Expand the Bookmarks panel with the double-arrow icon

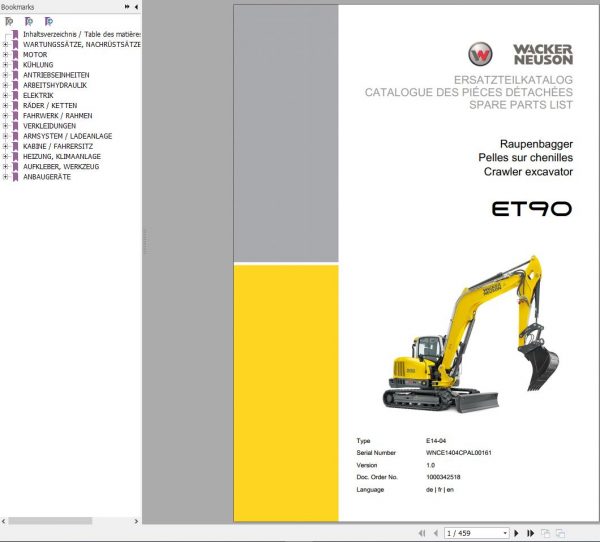click(127, 7)
